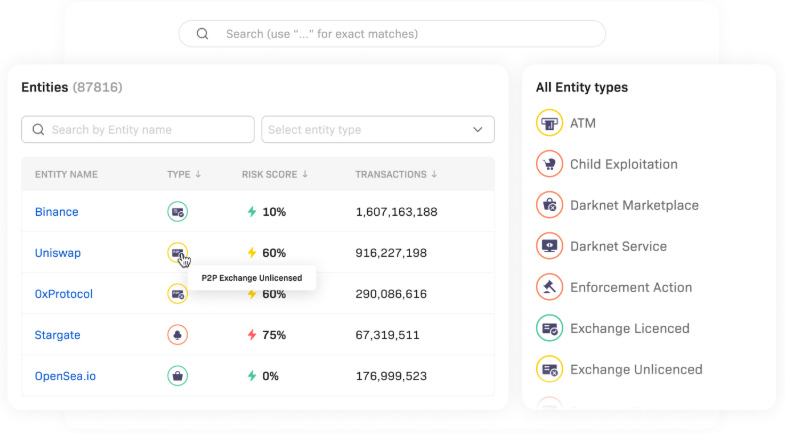Open the 0xProtocol entity link
Viewport: 785px width, 434px height.
click(64, 294)
